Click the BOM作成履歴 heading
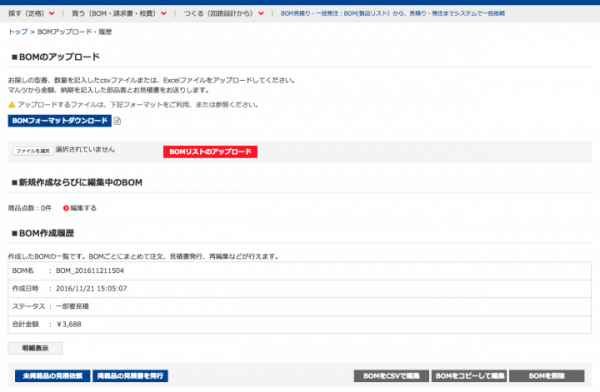The width and height of the screenshot is (600, 392). 43,233
